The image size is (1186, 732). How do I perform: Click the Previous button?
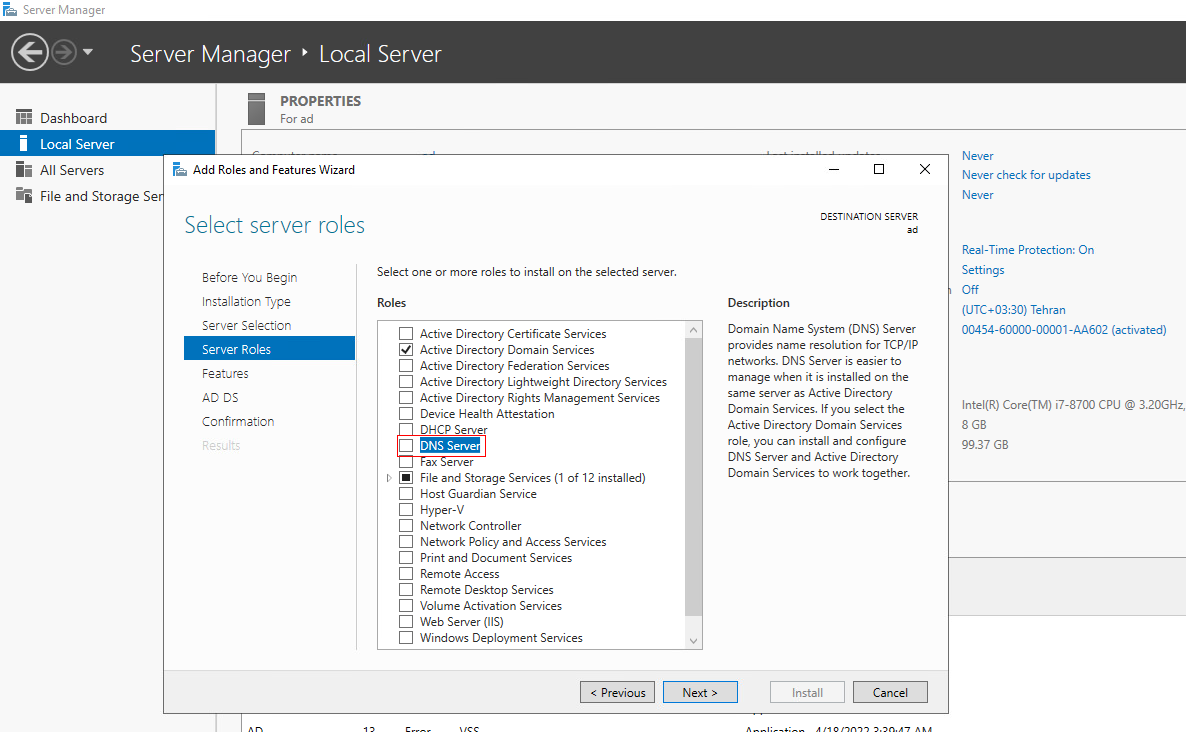[x=618, y=692]
